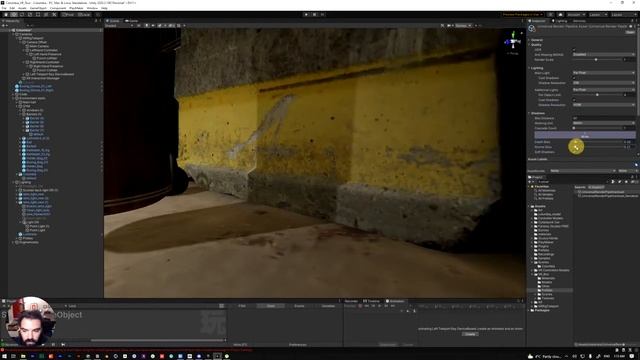The height and width of the screenshot is (360, 640).
Task: Start Play mode with the Play button
Action: click(307, 15)
